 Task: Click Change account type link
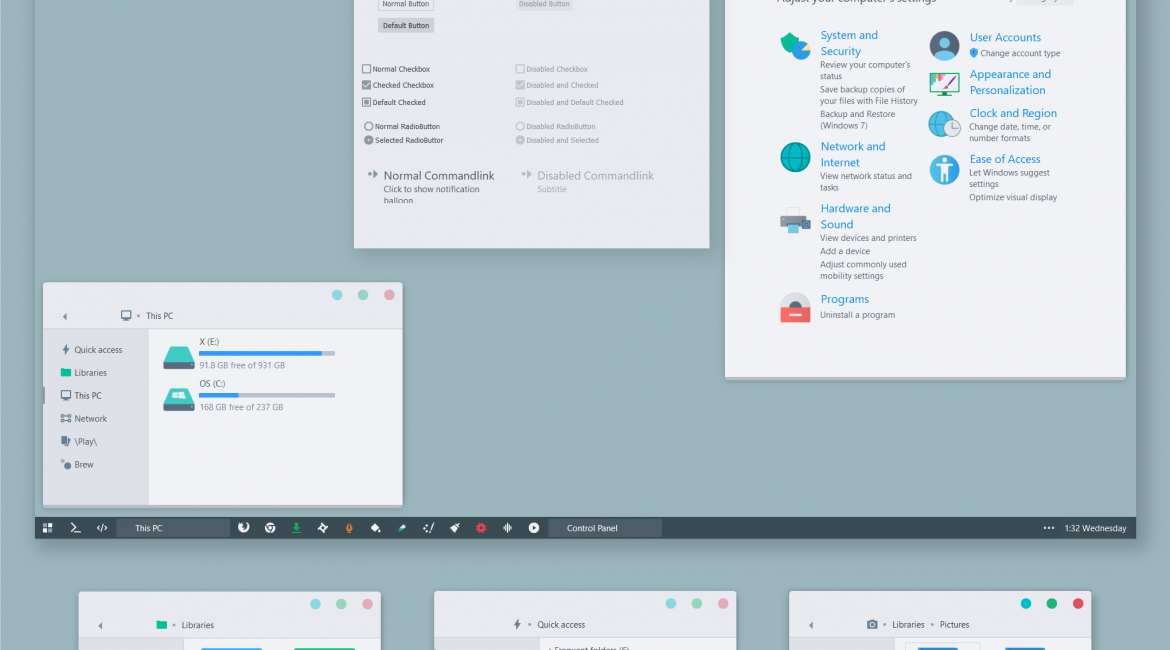click(x=1020, y=54)
